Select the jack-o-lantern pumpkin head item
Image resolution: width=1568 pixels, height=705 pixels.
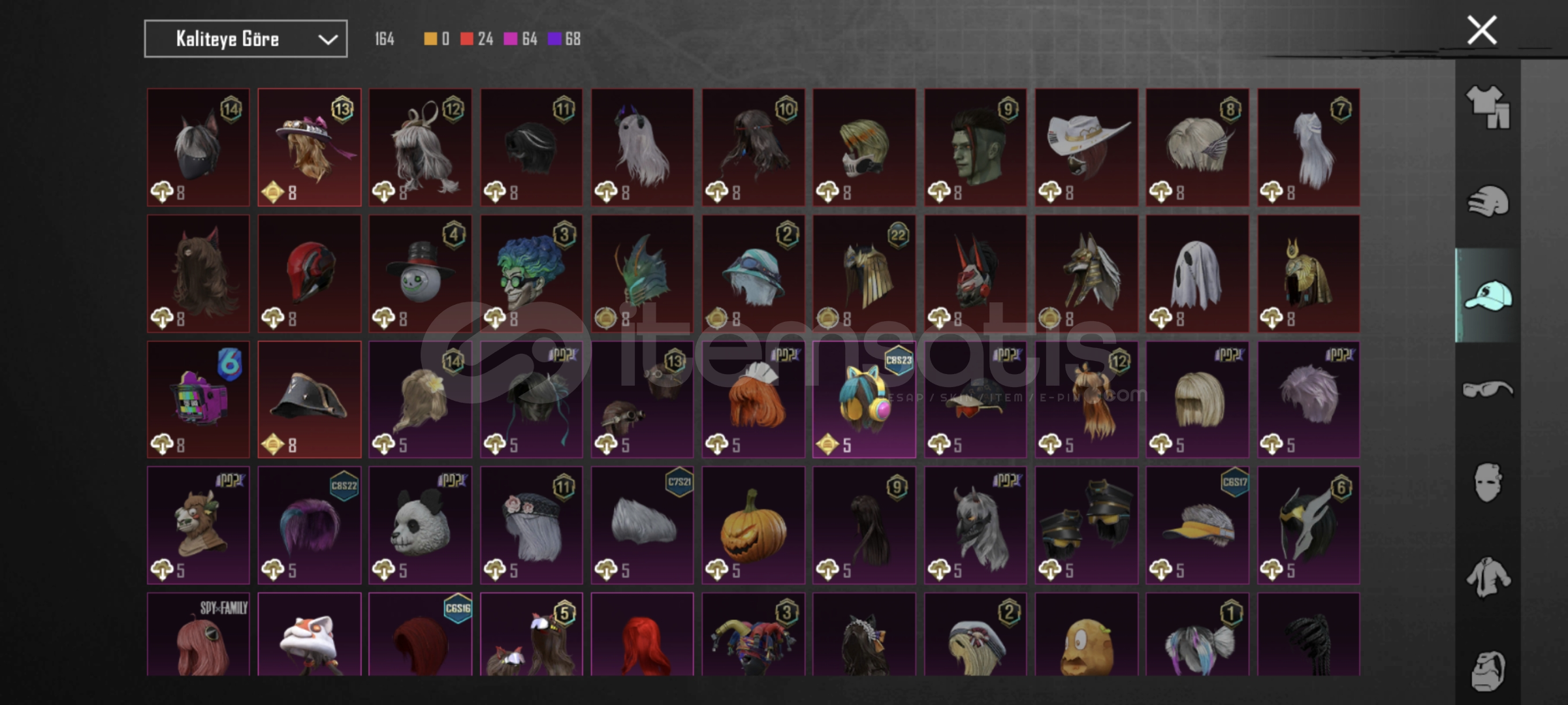[753, 525]
